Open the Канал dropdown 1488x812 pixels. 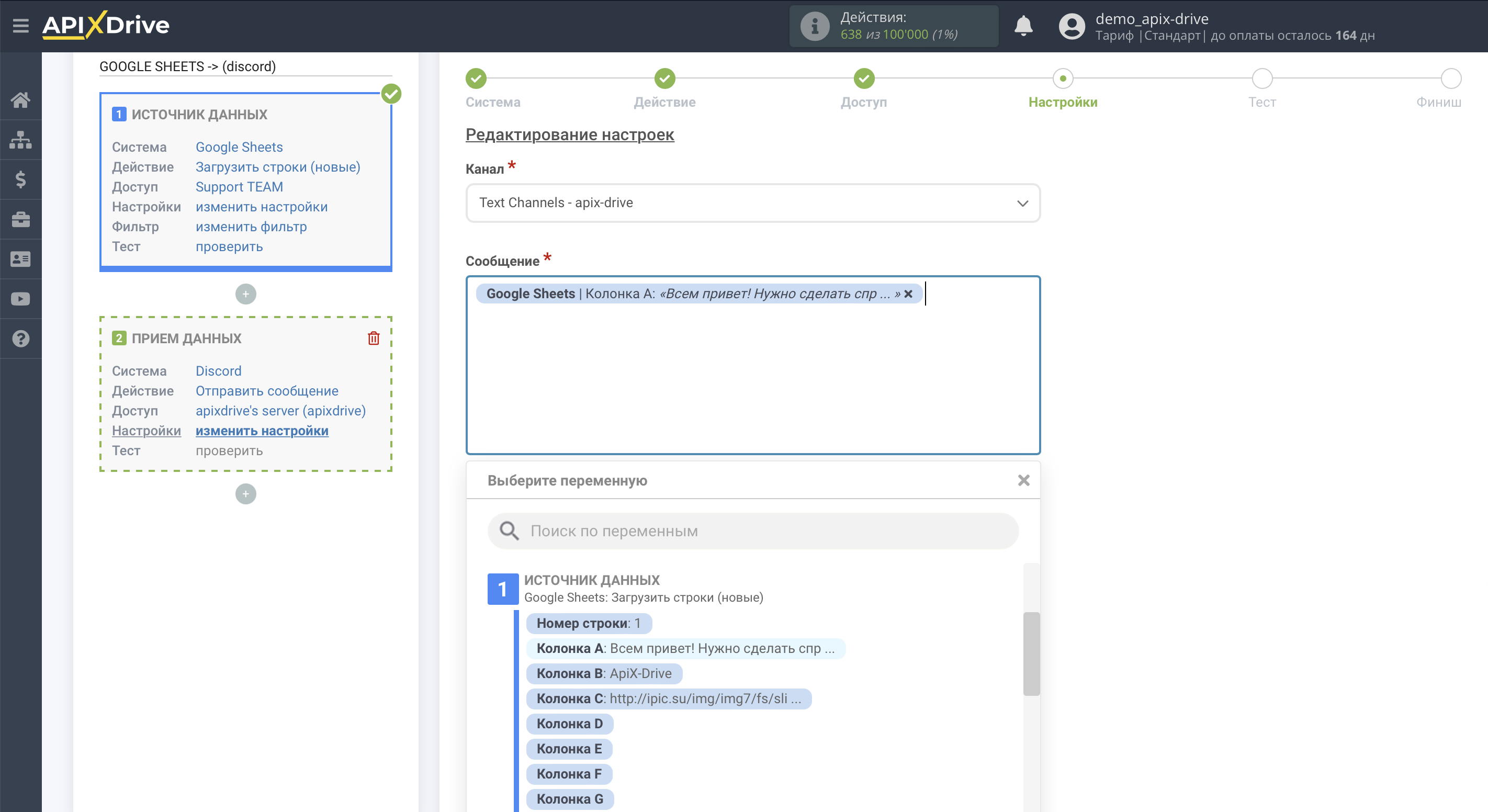click(753, 202)
